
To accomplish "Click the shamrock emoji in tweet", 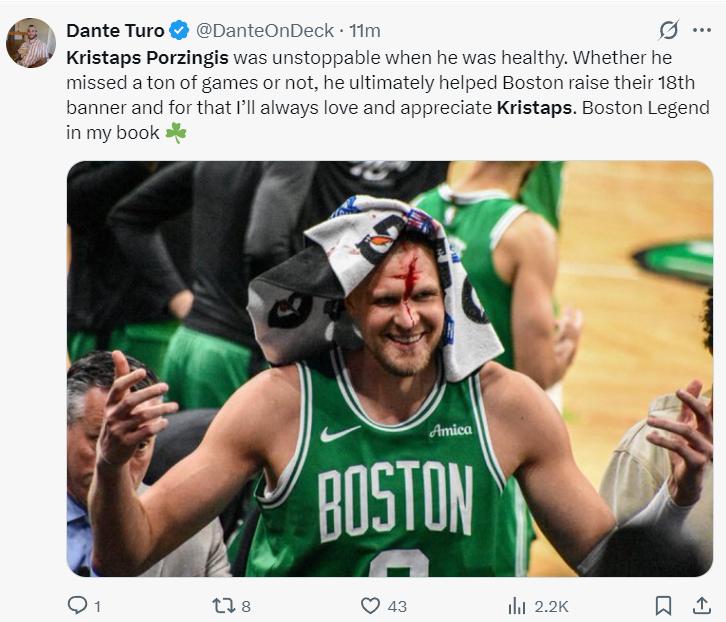I will [x=176, y=132].
